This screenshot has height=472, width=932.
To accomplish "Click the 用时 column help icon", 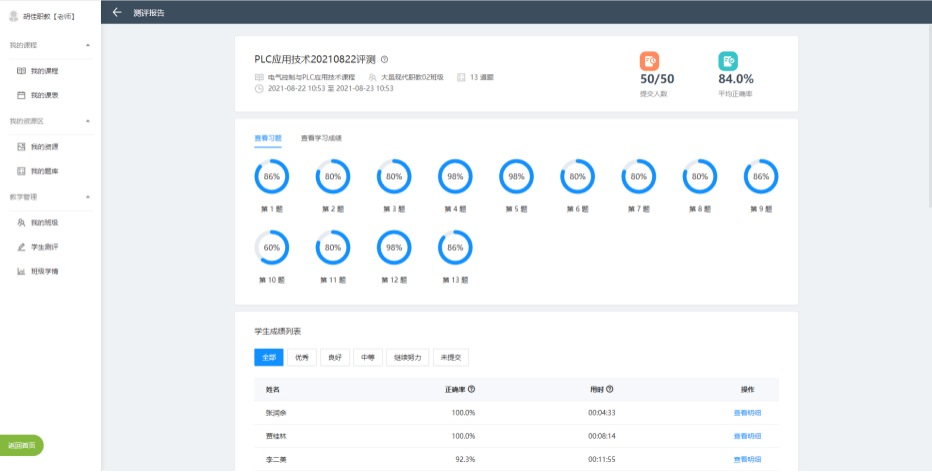I will [x=610, y=389].
